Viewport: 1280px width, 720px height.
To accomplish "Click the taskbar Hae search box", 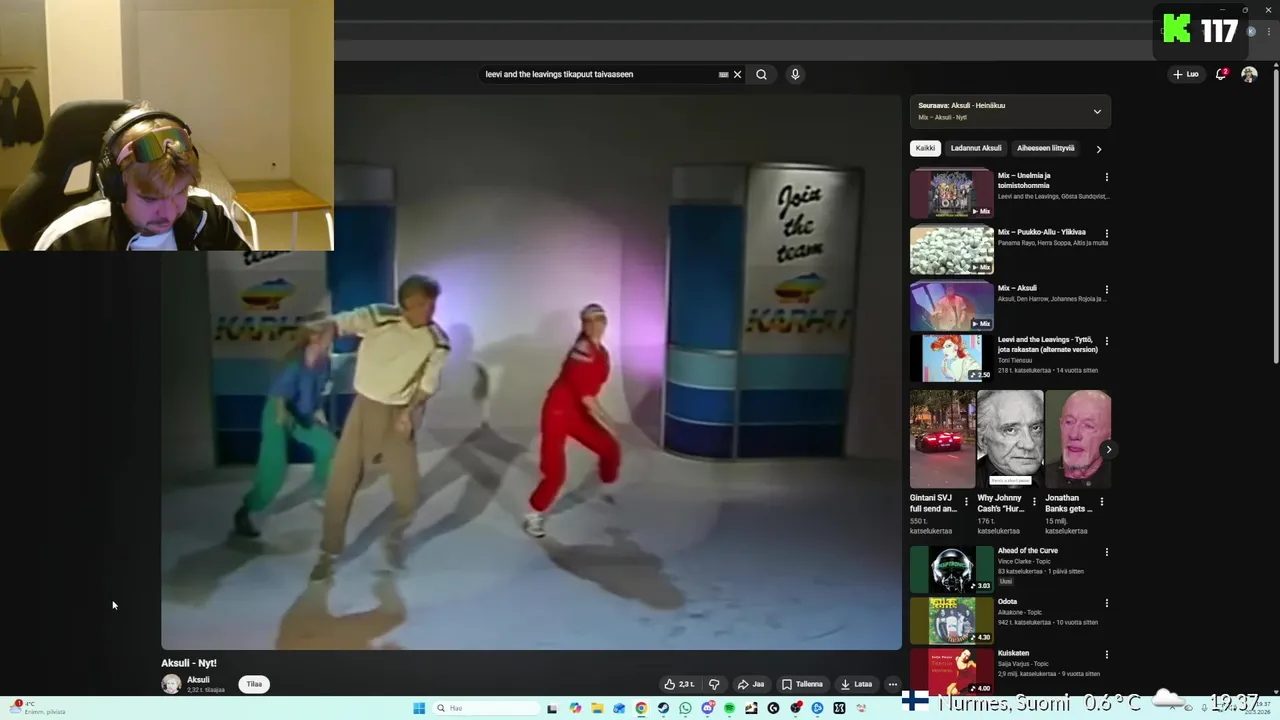I will coord(486,708).
